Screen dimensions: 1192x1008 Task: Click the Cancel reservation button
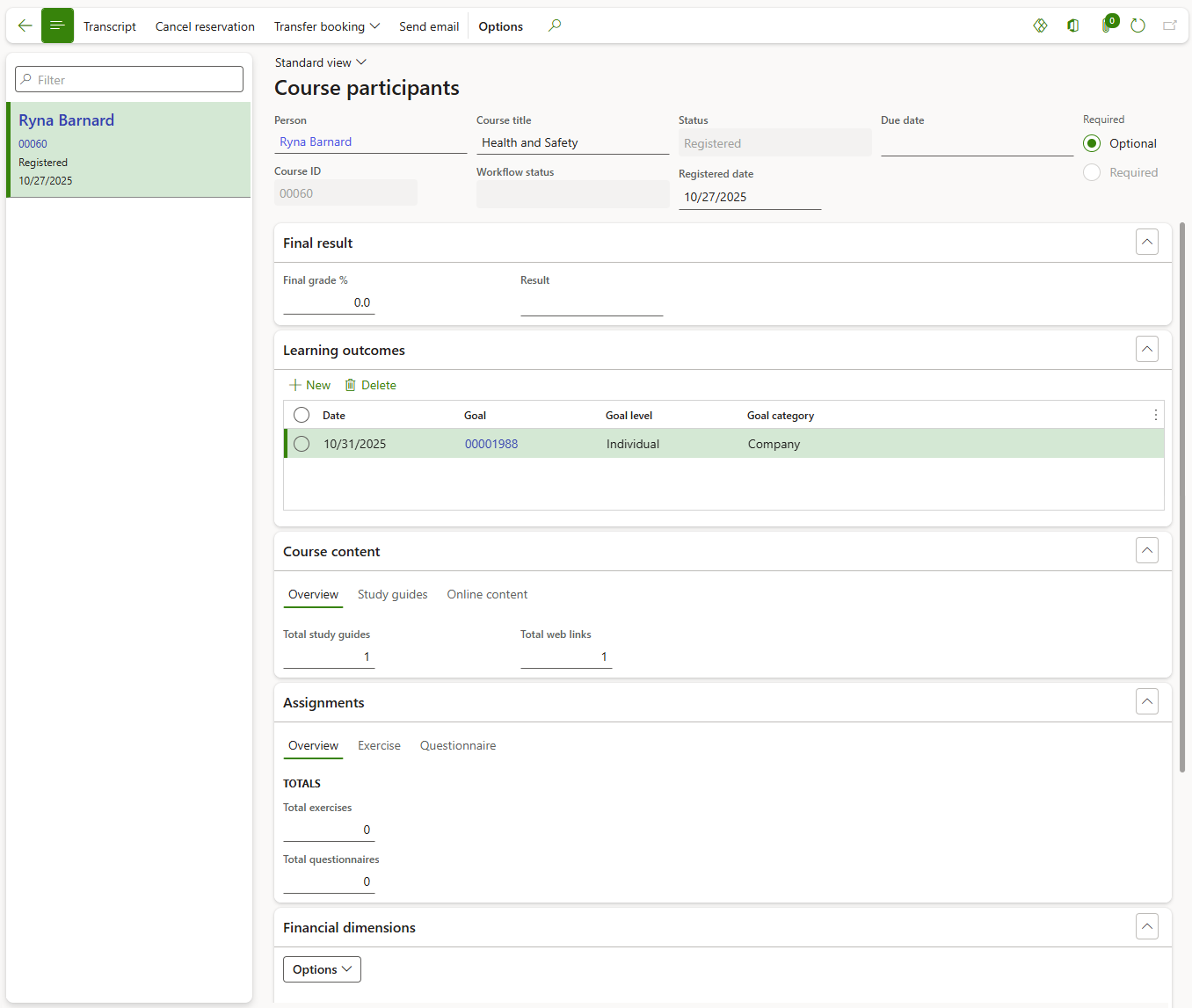[205, 26]
